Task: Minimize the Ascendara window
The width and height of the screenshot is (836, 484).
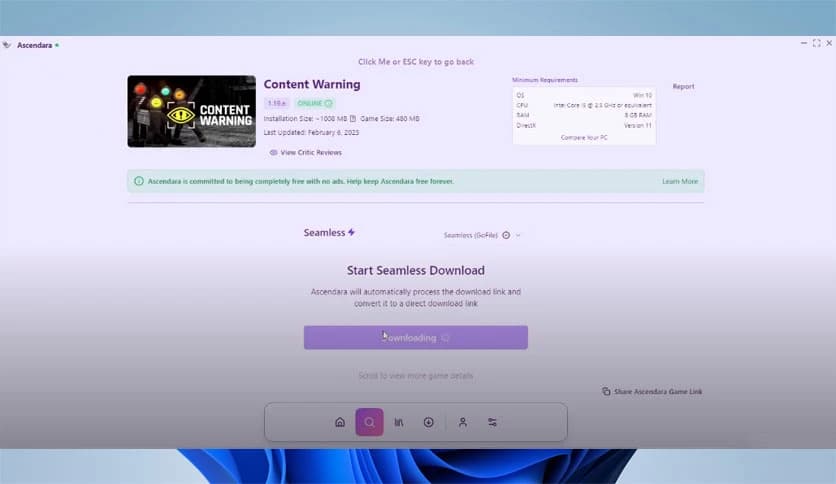Action: click(x=803, y=43)
